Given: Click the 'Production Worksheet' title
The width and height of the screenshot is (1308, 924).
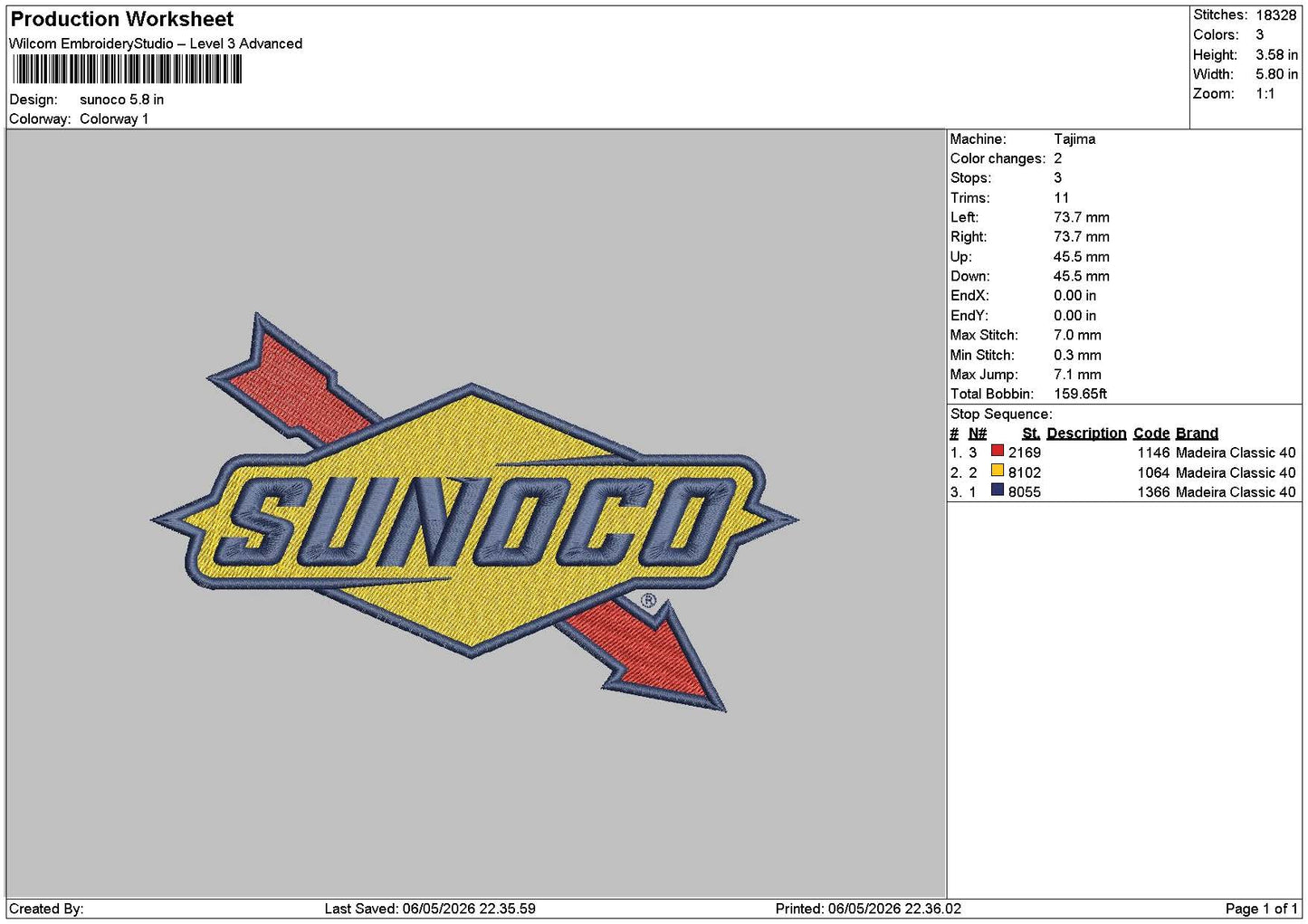Looking at the screenshot, I should click(121, 19).
